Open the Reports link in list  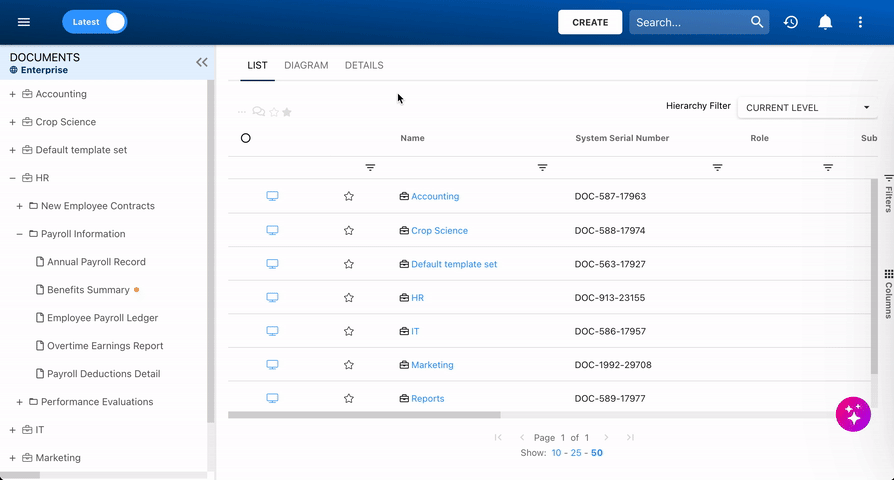[428, 398]
